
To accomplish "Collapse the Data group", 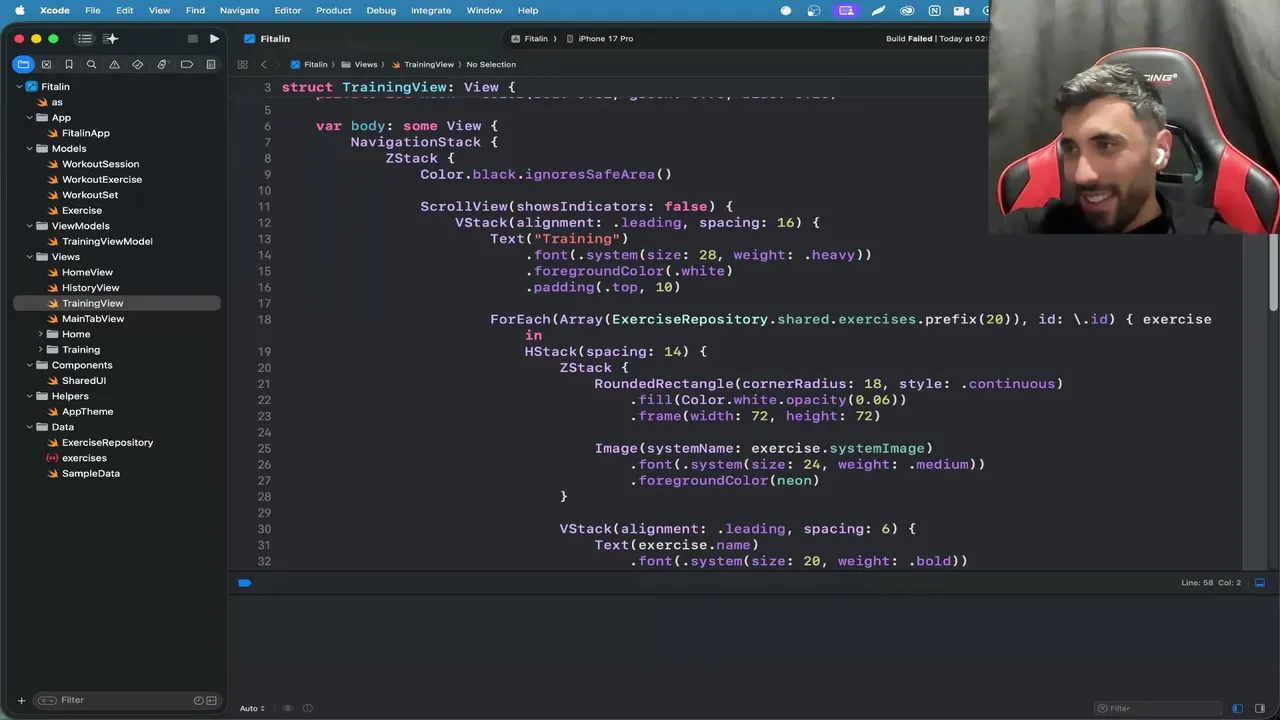I will pyautogui.click(x=29, y=427).
